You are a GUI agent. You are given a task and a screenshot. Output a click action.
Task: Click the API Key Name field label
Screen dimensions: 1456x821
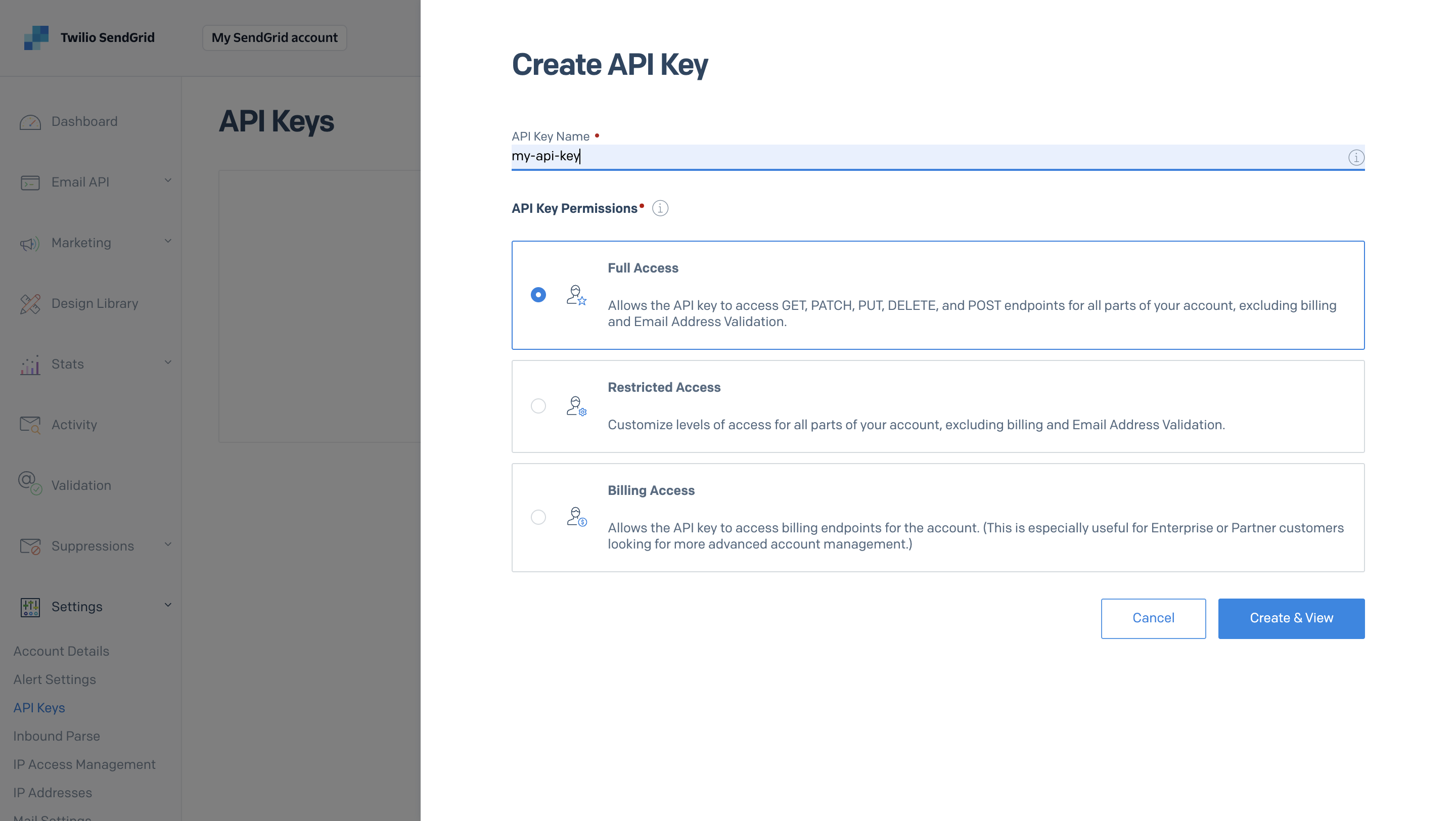point(550,136)
